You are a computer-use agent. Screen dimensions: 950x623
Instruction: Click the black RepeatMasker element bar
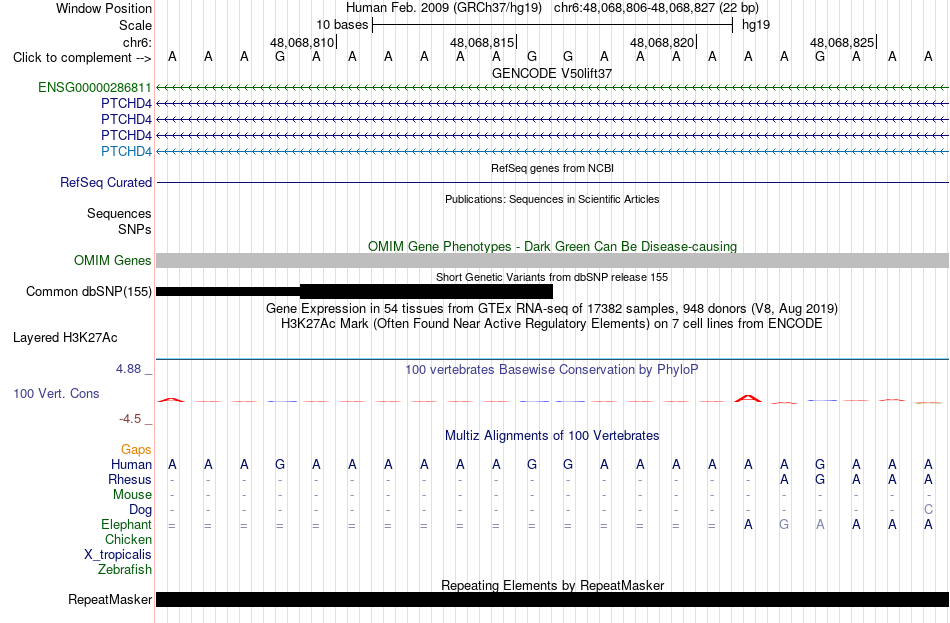tap(552, 599)
